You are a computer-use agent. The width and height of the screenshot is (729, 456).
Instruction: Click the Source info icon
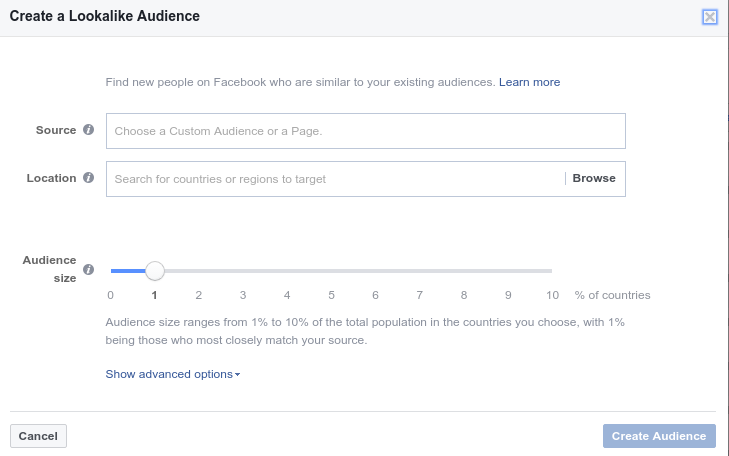(88, 130)
